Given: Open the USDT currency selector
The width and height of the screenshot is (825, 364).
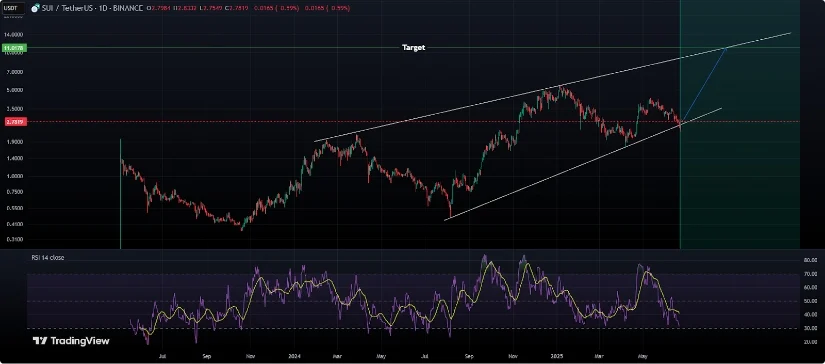Looking at the screenshot, I should coord(13,8).
